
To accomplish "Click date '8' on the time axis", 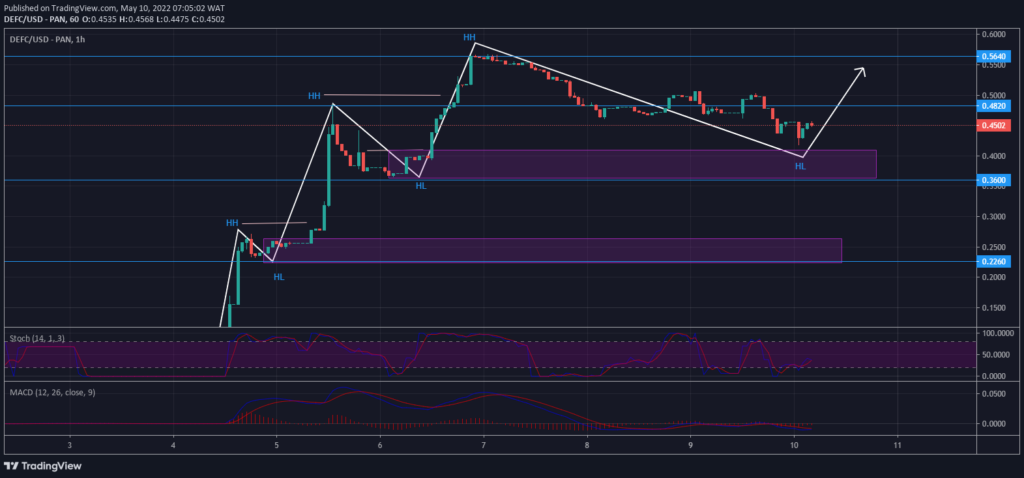I will point(587,445).
